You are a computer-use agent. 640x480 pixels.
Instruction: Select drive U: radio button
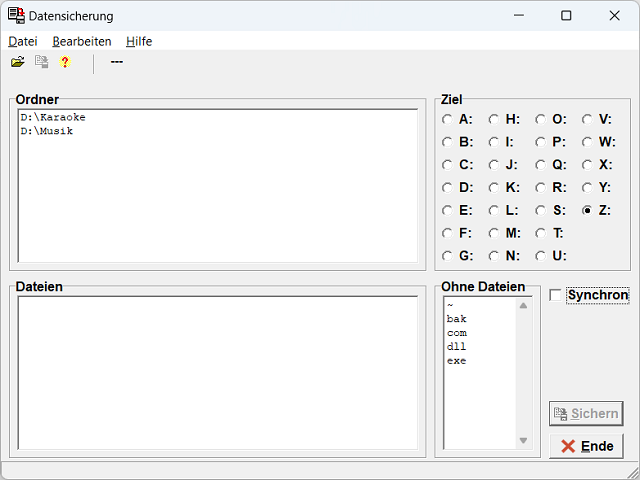(540, 255)
